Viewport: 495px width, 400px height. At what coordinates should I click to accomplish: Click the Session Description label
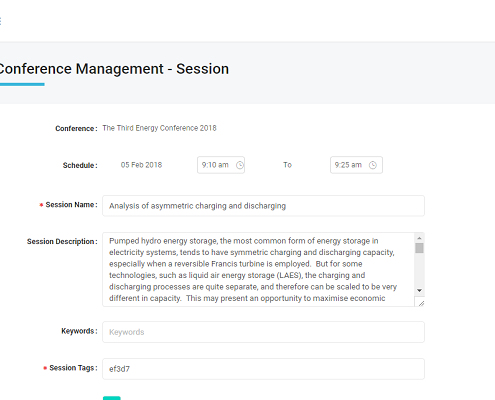(x=62, y=241)
